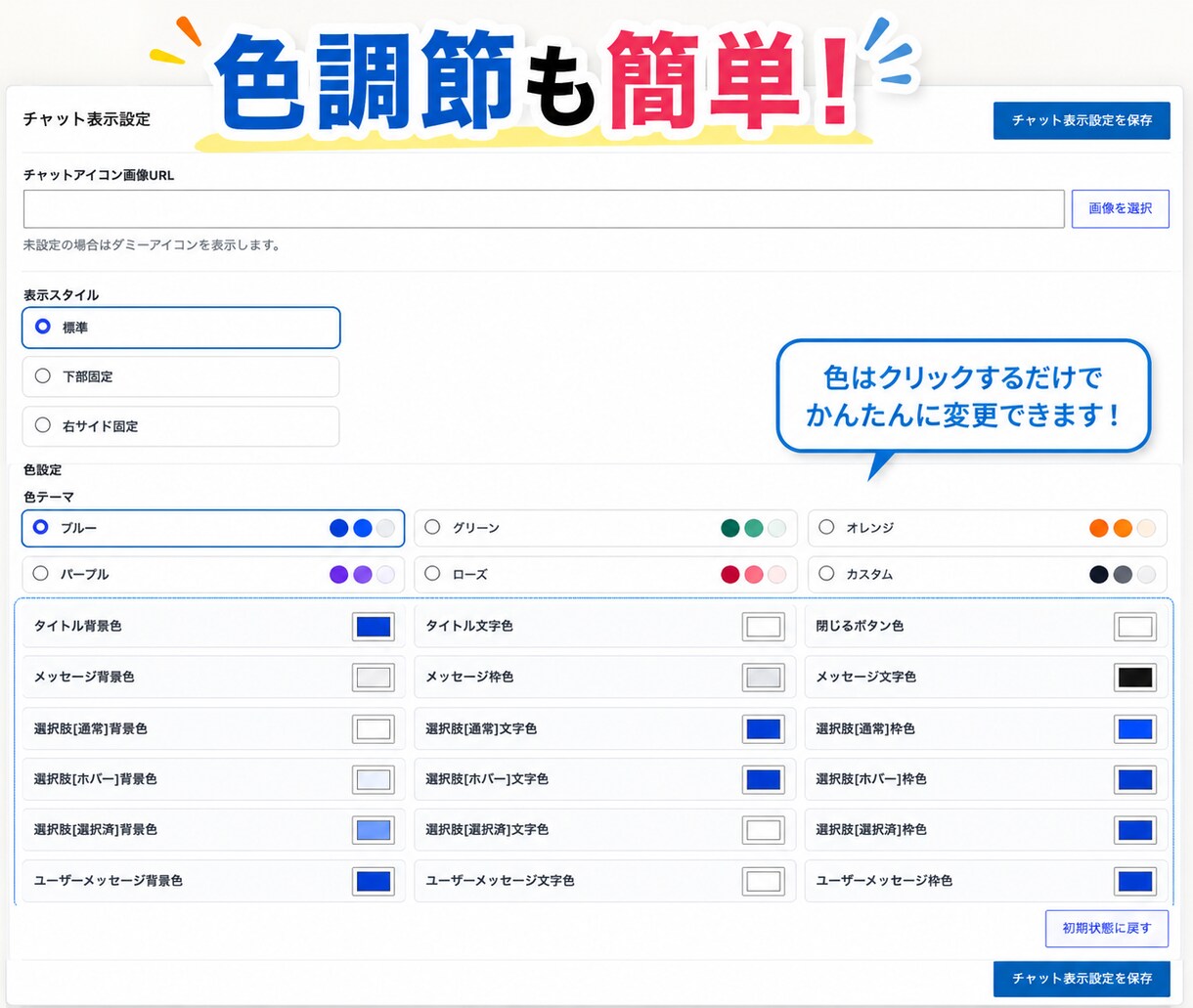The height and width of the screenshot is (1008, 1193).
Task: Click the 色テーマ label
Action: click(49, 497)
